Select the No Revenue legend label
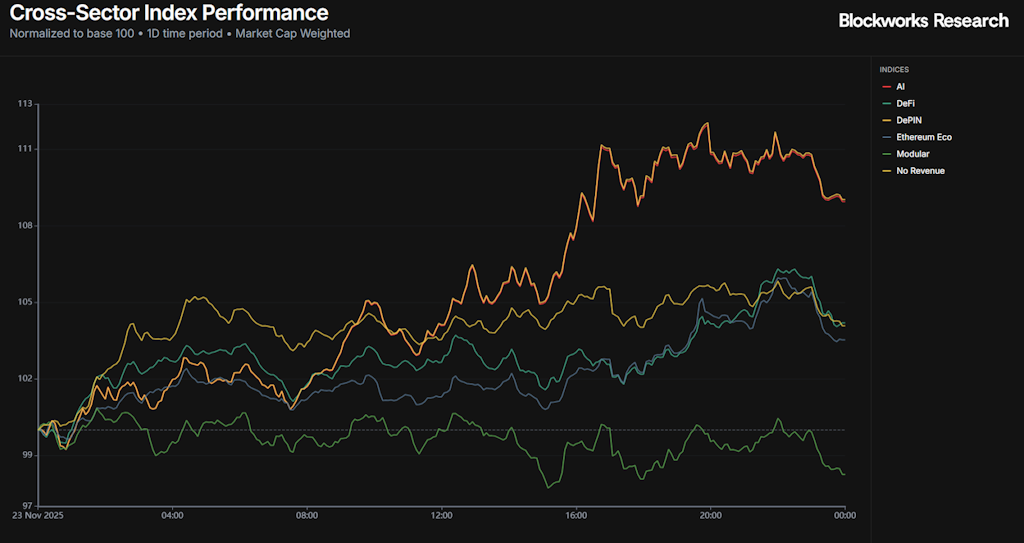The width and height of the screenshot is (1024, 543). 920,171
